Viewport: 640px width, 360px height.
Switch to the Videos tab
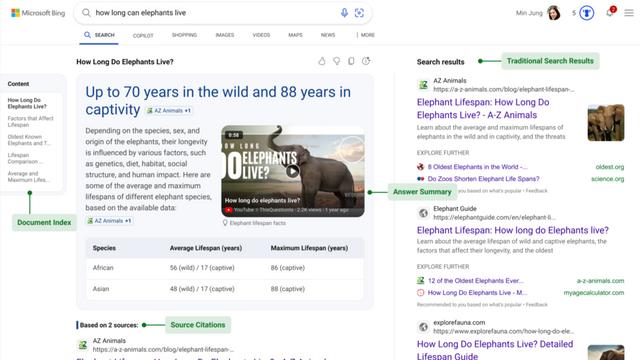(261, 35)
